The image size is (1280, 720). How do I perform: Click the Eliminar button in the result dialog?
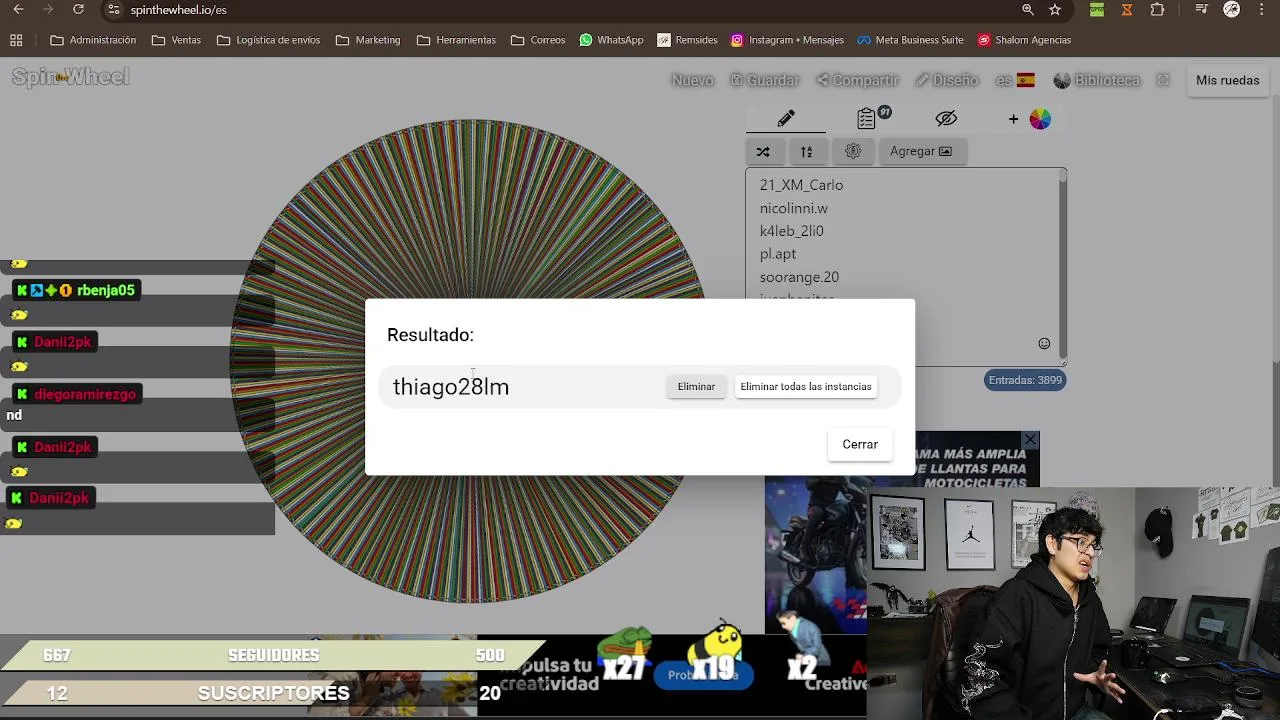696,387
